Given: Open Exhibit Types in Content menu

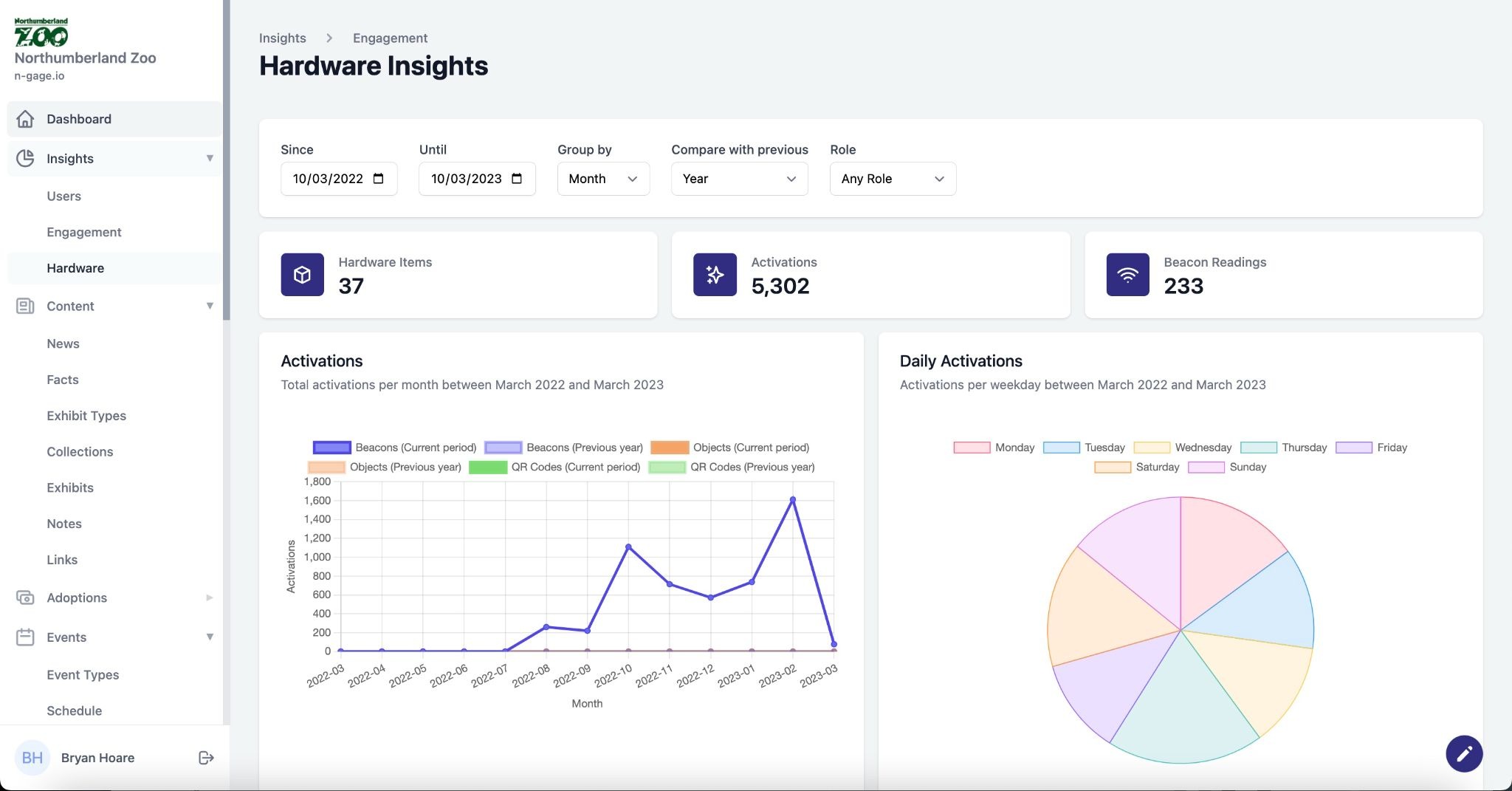Looking at the screenshot, I should [86, 416].
